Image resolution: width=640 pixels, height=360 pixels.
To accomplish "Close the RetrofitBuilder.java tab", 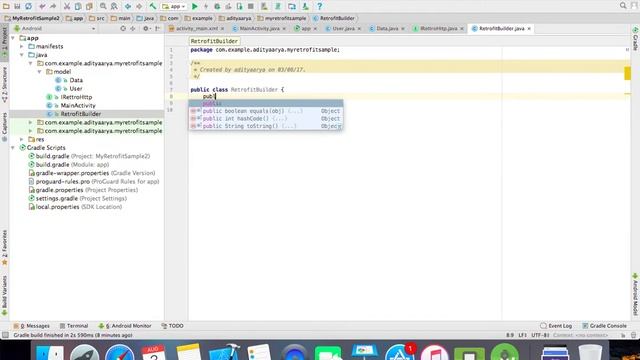I will pyautogui.click(x=529, y=29).
